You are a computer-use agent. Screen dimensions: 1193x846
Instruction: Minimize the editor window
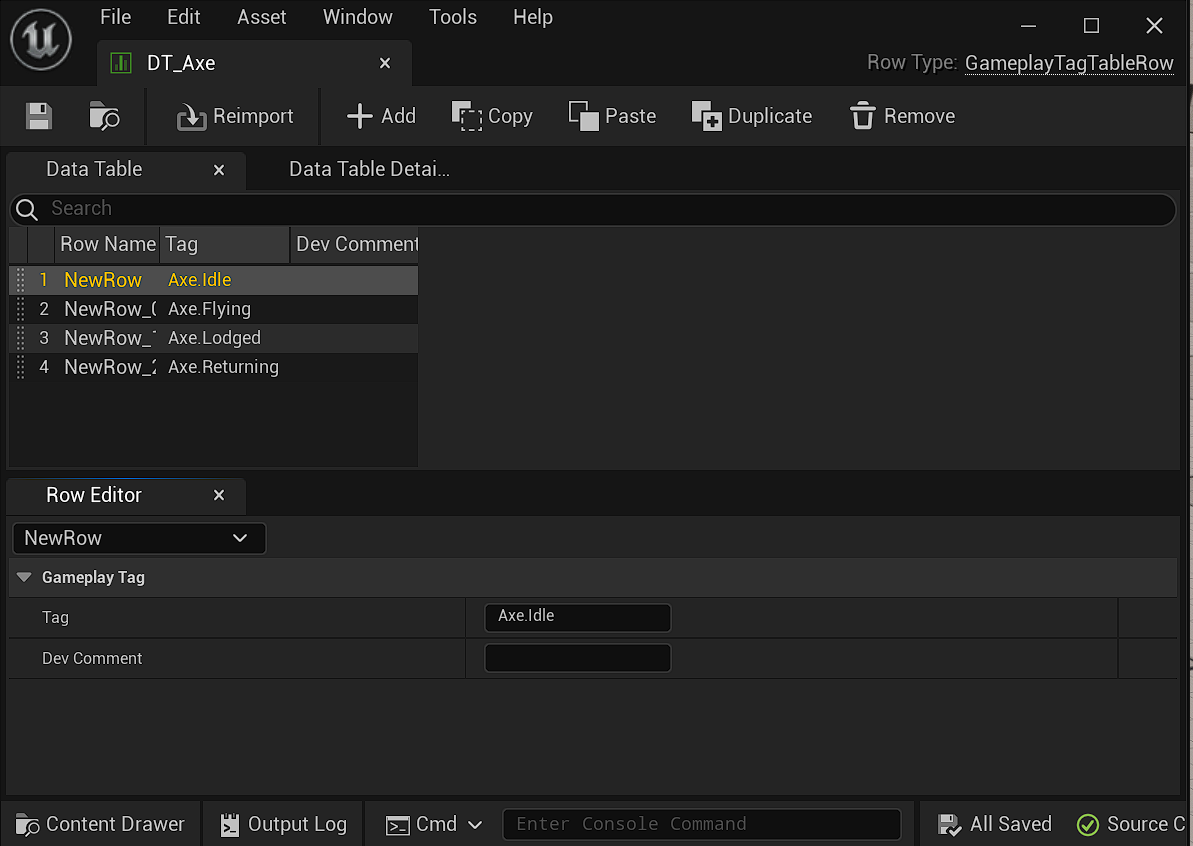click(x=1029, y=26)
